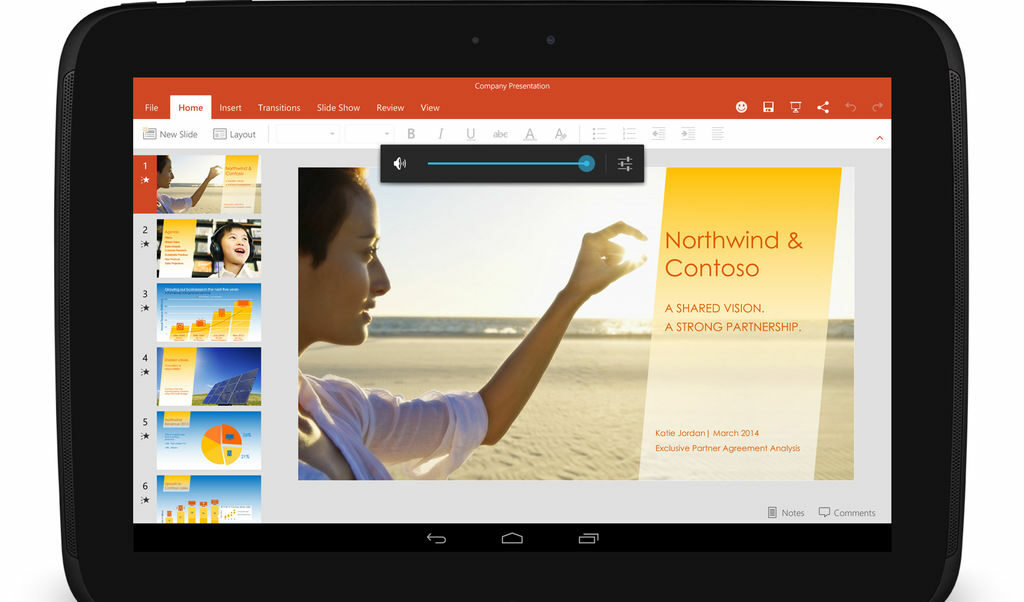Viewport: 1024px width, 602px height.
Task: Tap the transition star under slide 6
Action: [x=145, y=499]
